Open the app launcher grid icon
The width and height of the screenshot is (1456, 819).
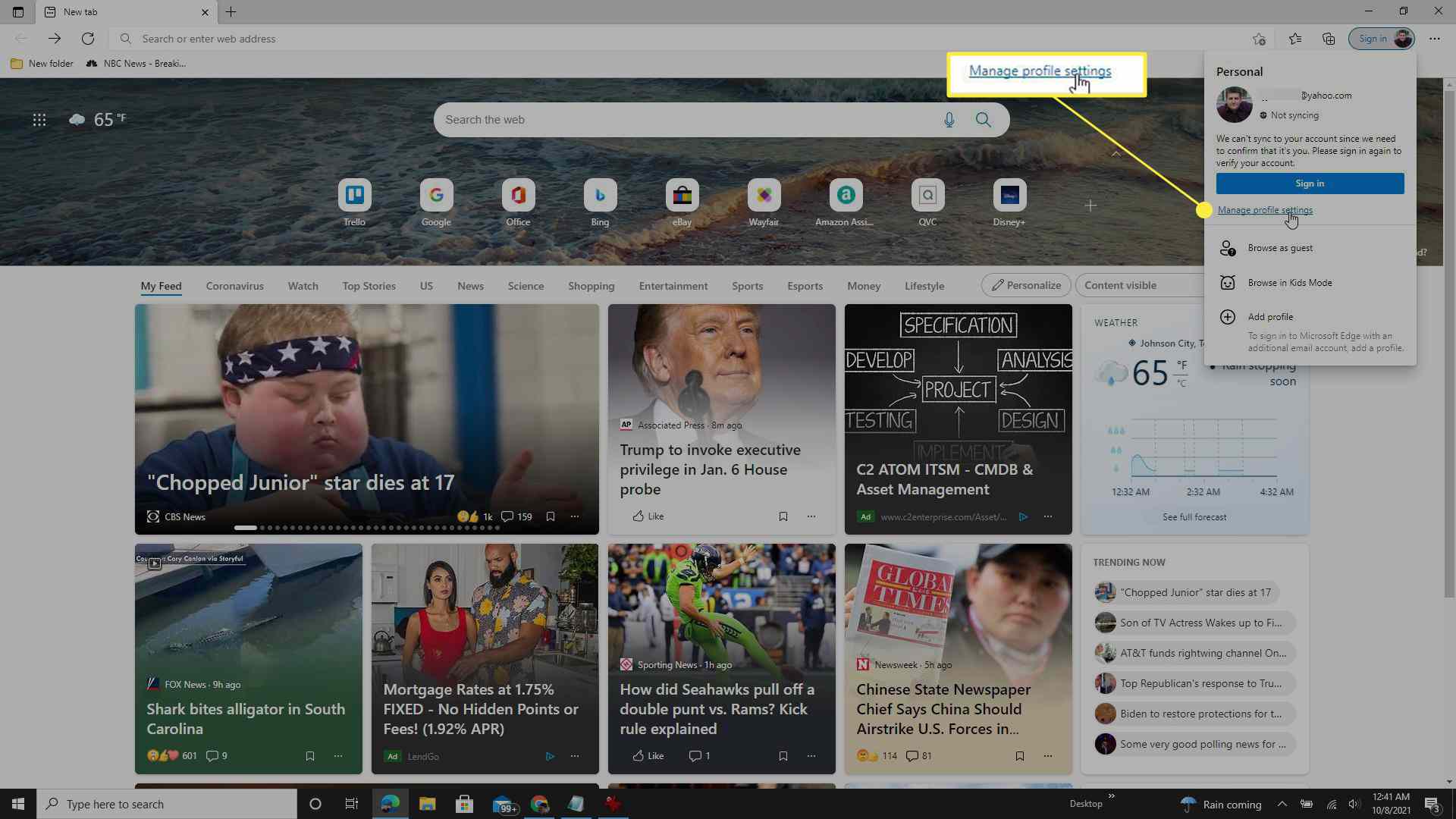[39, 120]
